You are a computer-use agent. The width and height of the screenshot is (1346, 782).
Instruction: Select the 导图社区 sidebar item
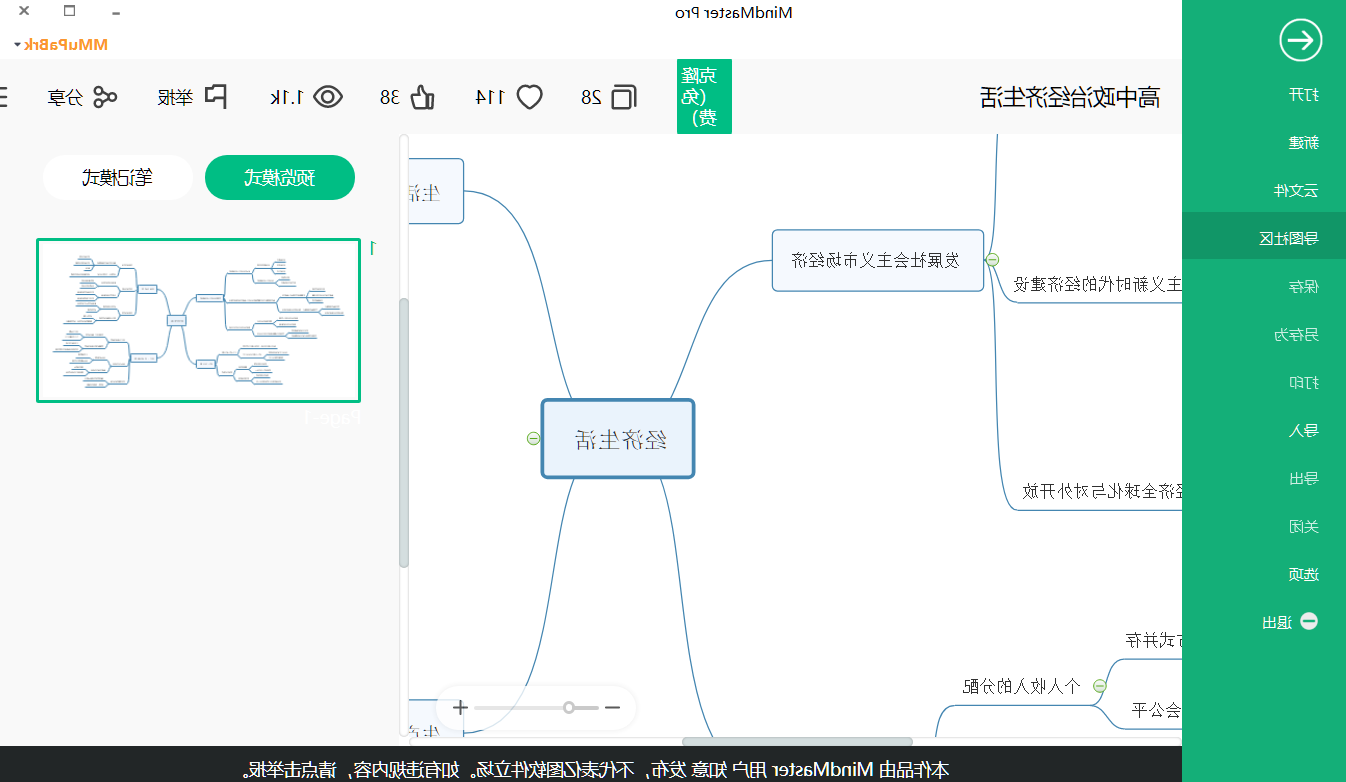coord(1264,238)
